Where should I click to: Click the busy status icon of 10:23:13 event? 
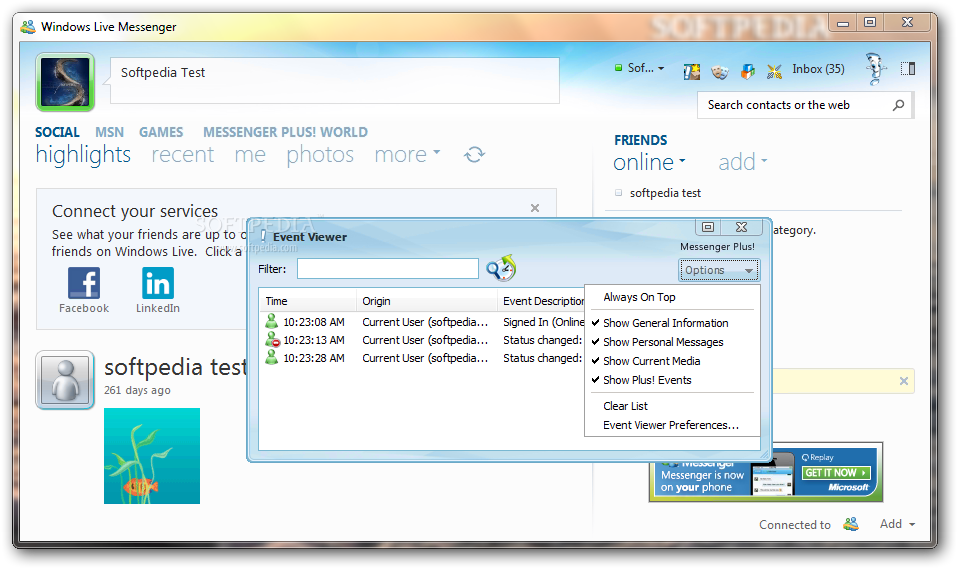tap(272, 339)
